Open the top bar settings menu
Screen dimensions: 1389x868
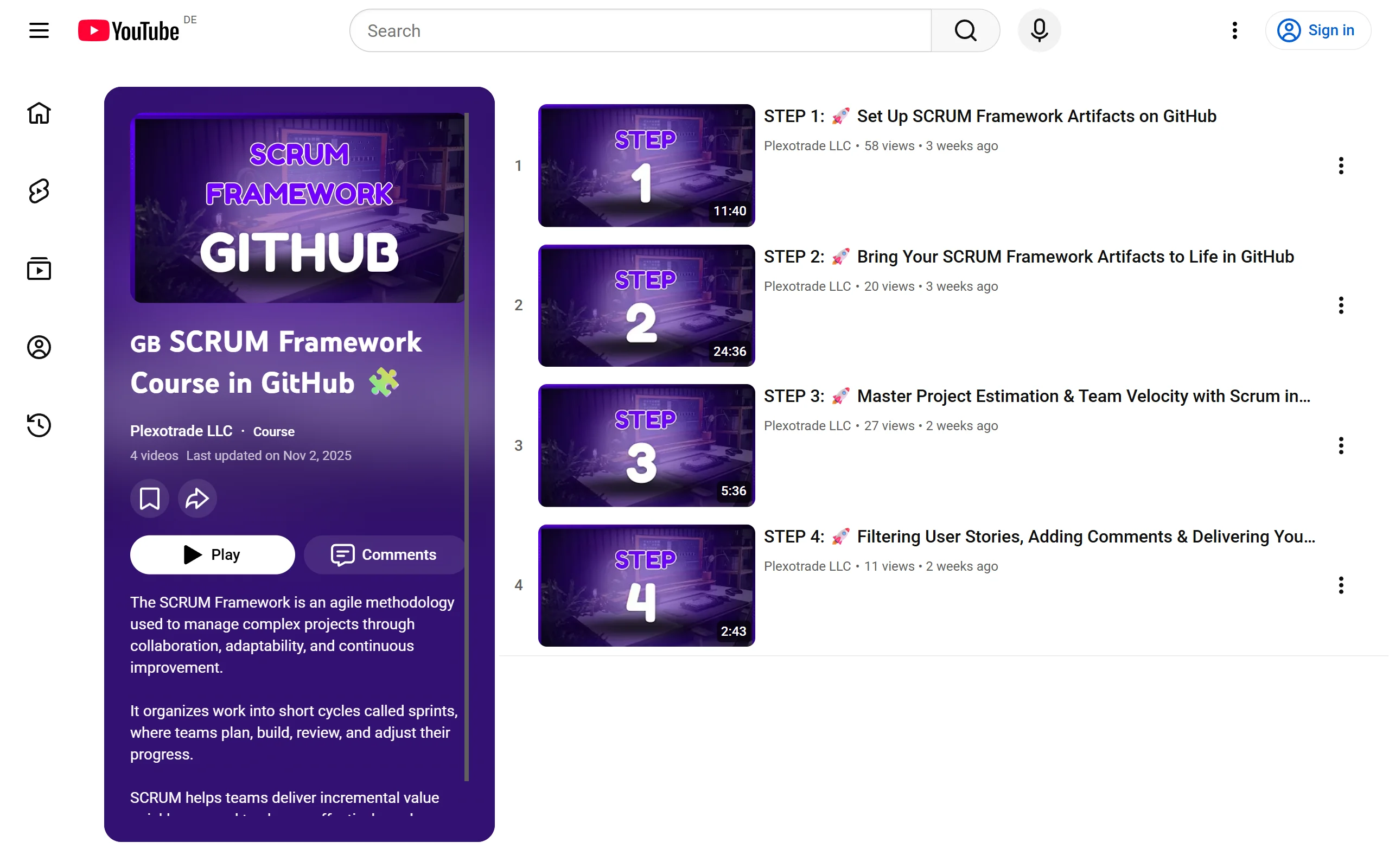pyautogui.click(x=1234, y=30)
